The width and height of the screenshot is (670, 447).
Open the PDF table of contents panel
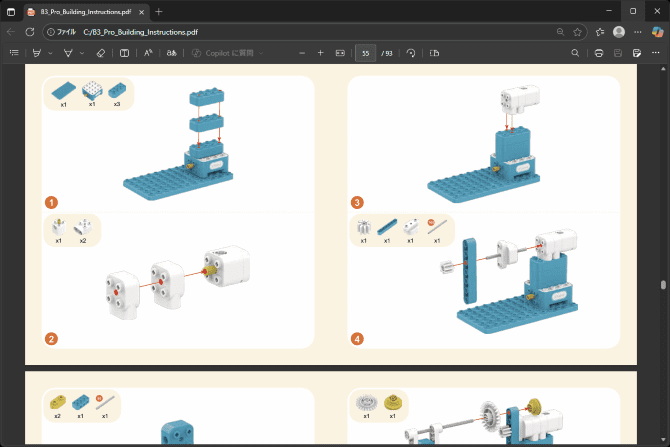(14, 52)
